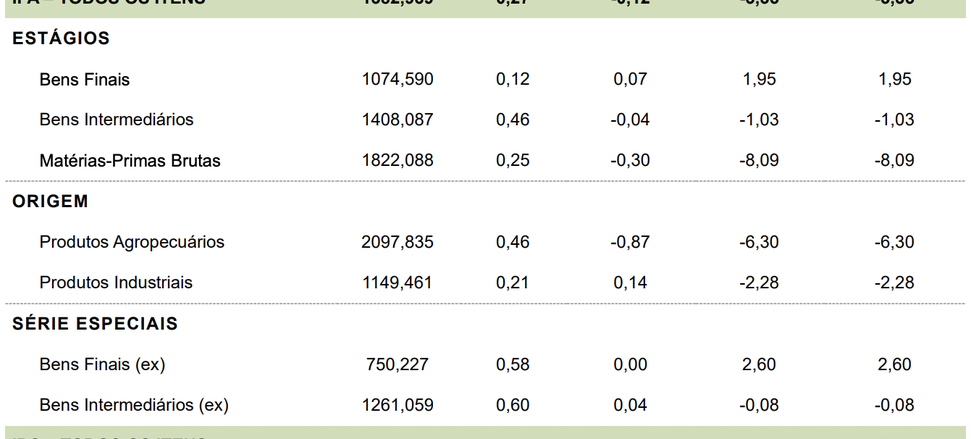Select the Bens Finais (ex) row label
971x439 pixels.
coord(101,365)
